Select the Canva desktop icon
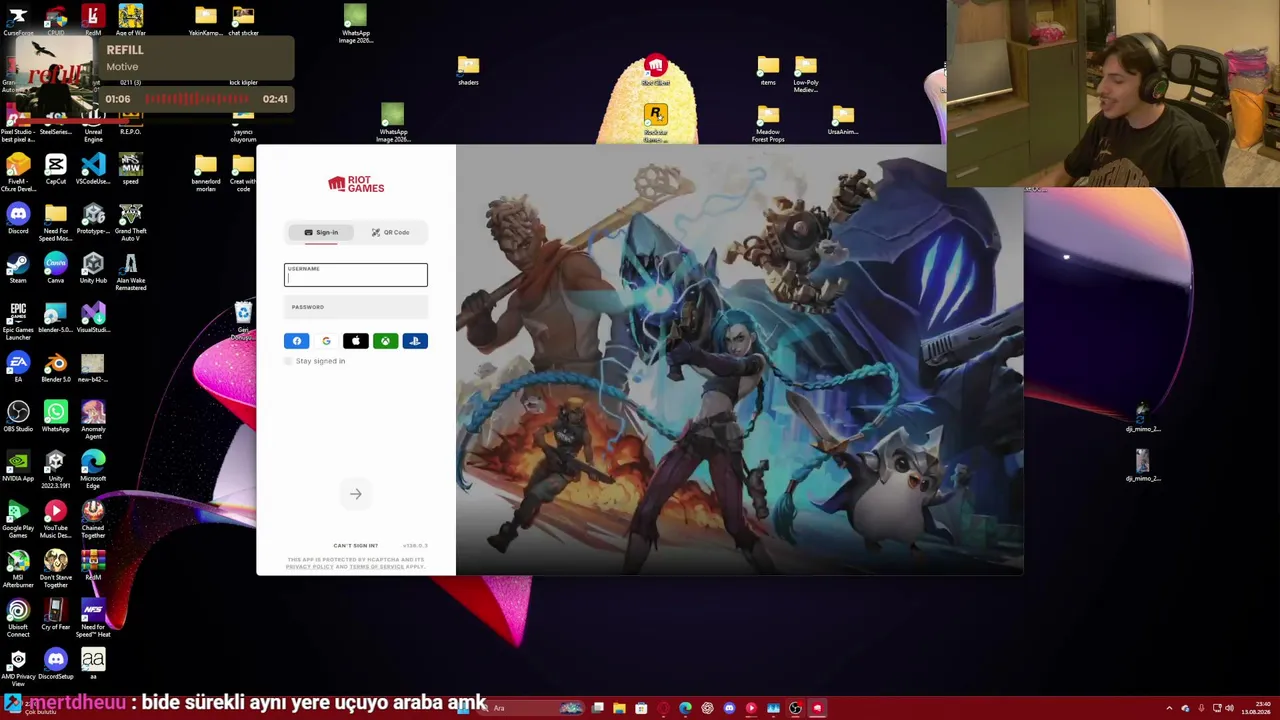The image size is (1280, 720). coord(55,268)
